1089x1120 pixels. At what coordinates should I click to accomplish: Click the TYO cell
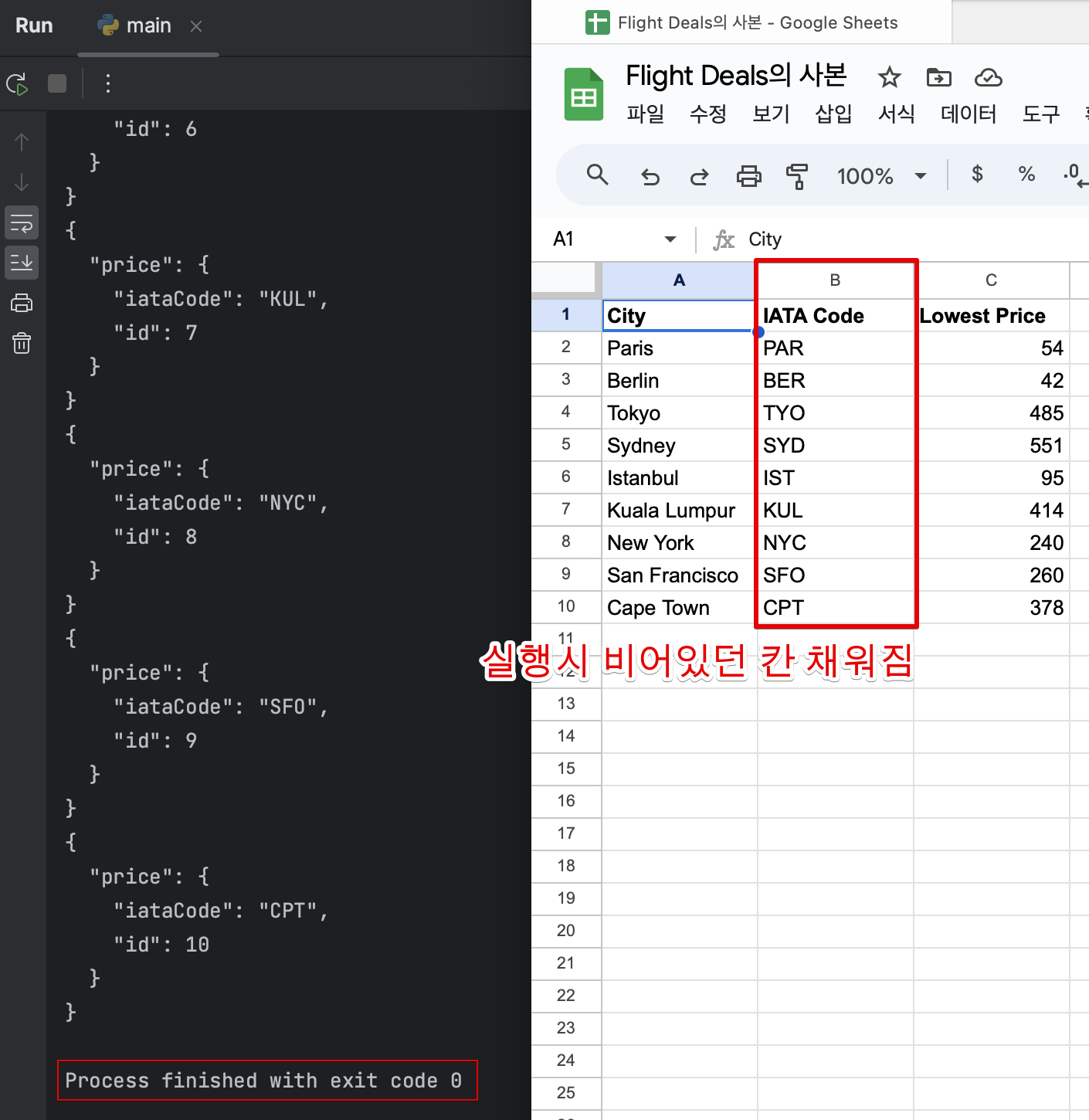pyautogui.click(x=835, y=413)
